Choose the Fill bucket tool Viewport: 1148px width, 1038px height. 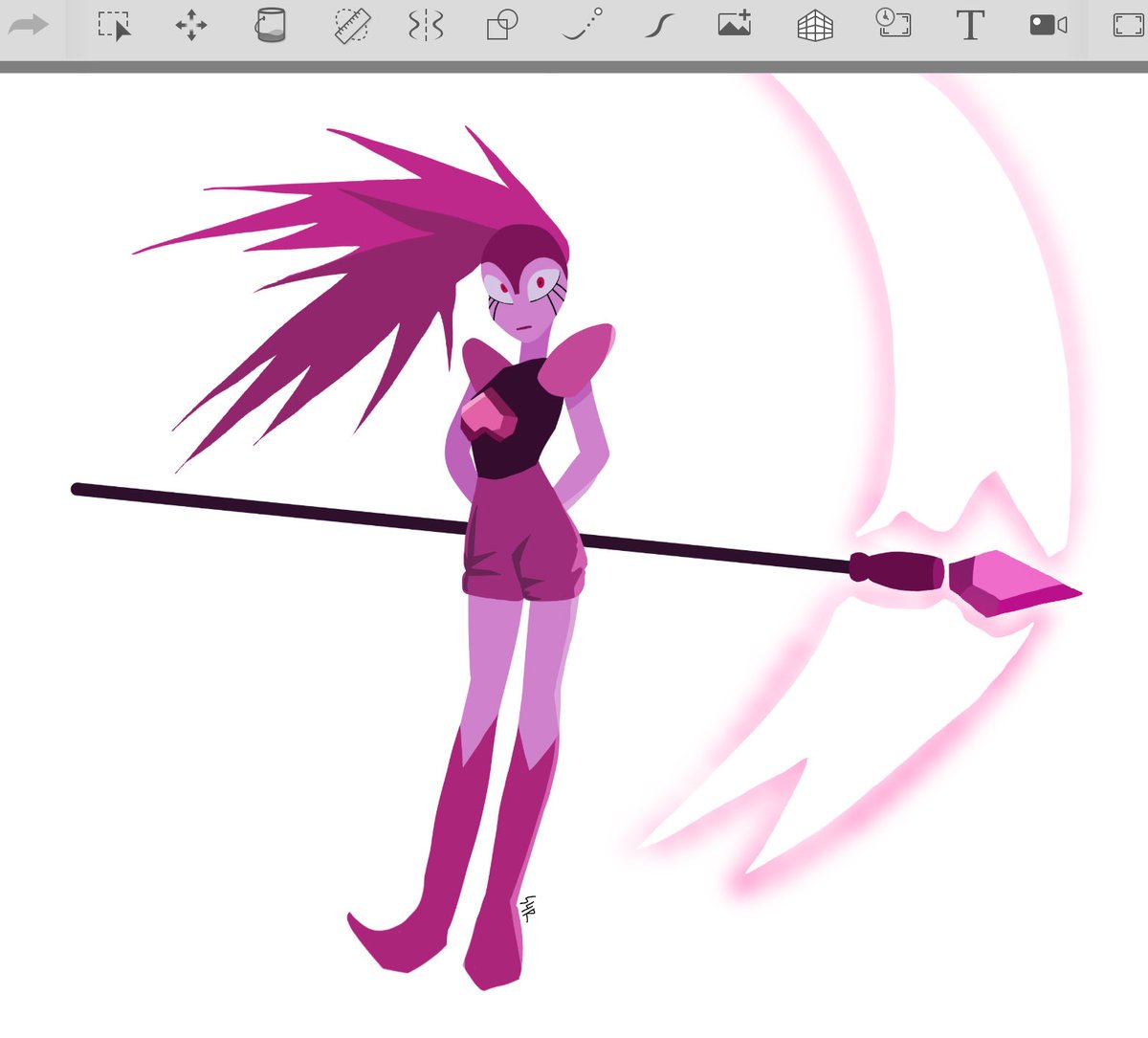pyautogui.click(x=271, y=25)
